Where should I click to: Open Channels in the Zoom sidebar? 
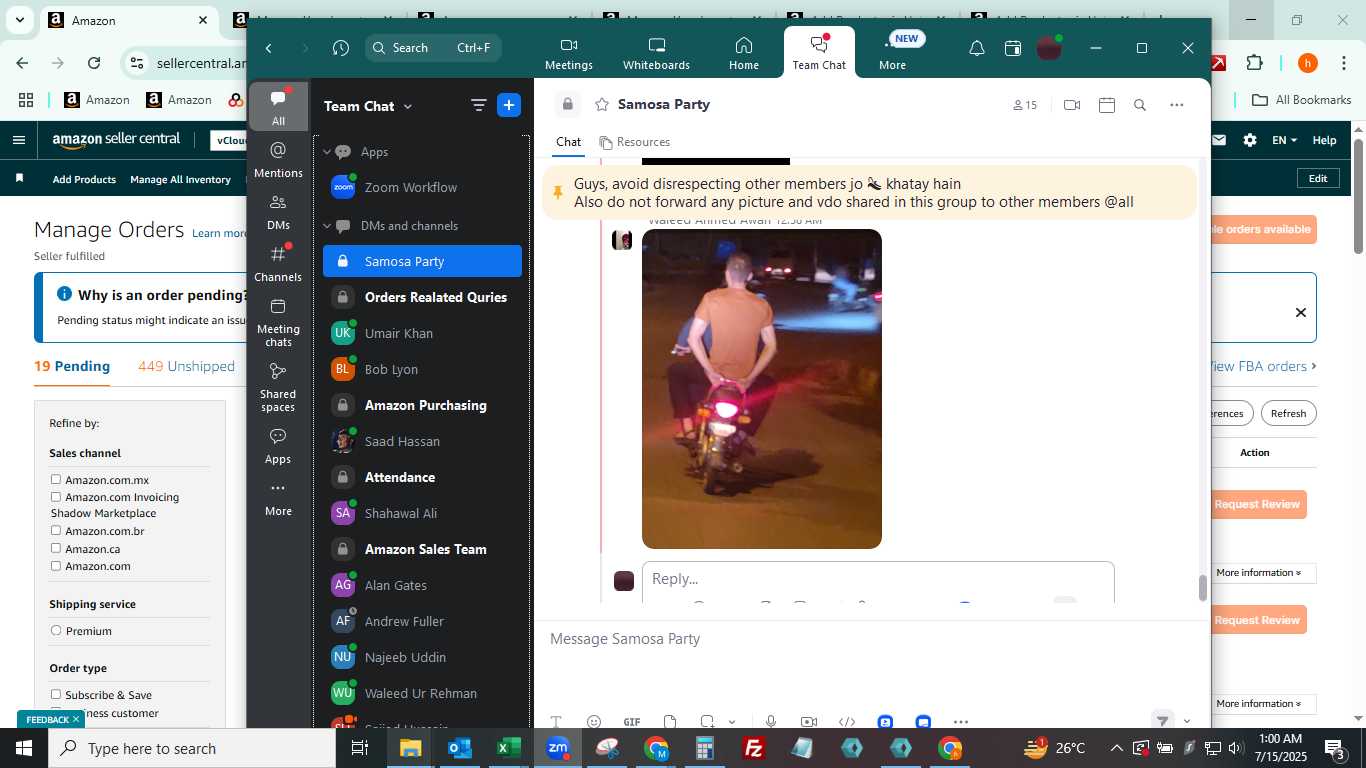278,264
